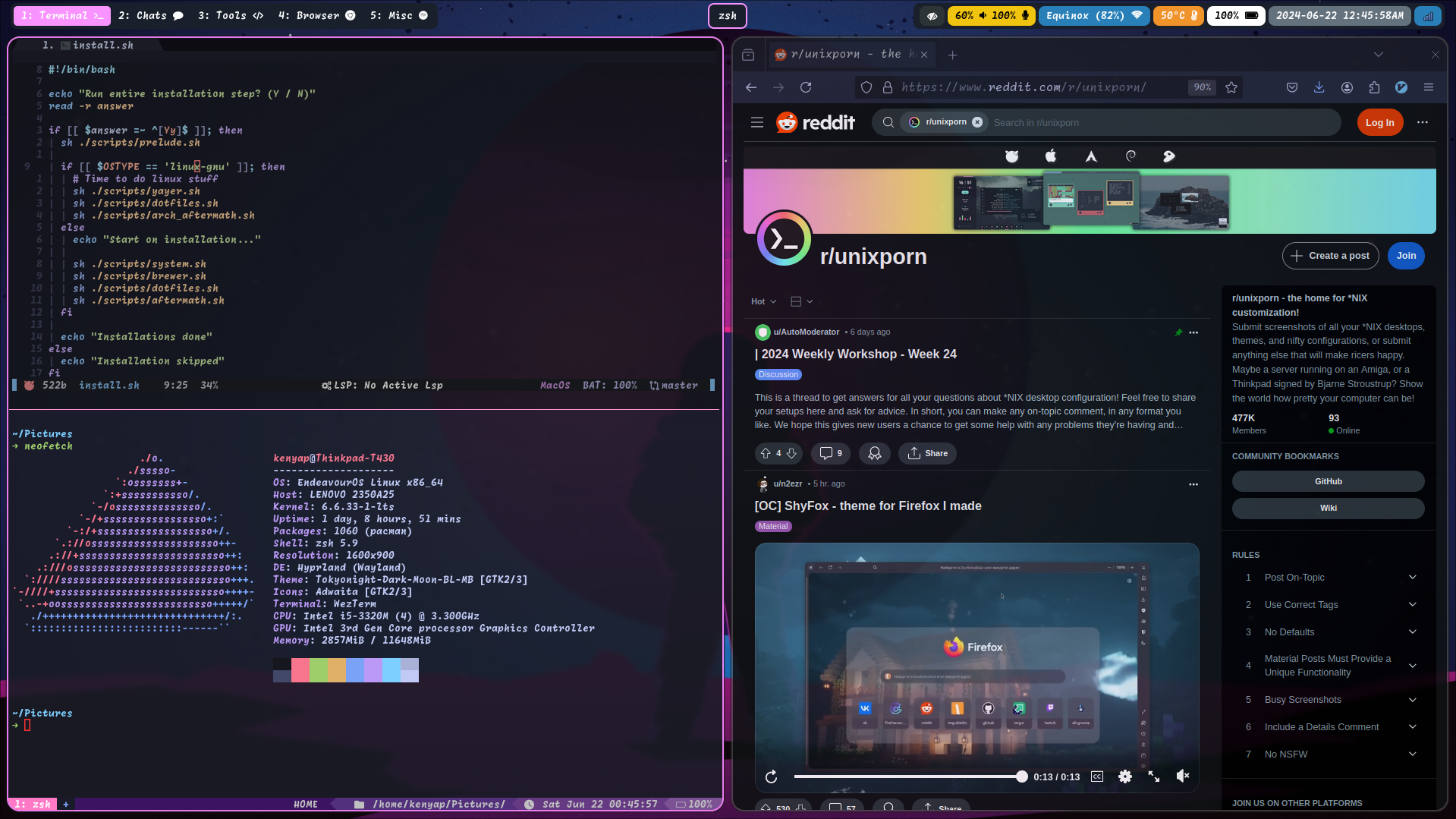Image resolution: width=1456 pixels, height=819 pixels.
Task: Expand the Use Correct Tags rule
Action: [x=1413, y=604]
